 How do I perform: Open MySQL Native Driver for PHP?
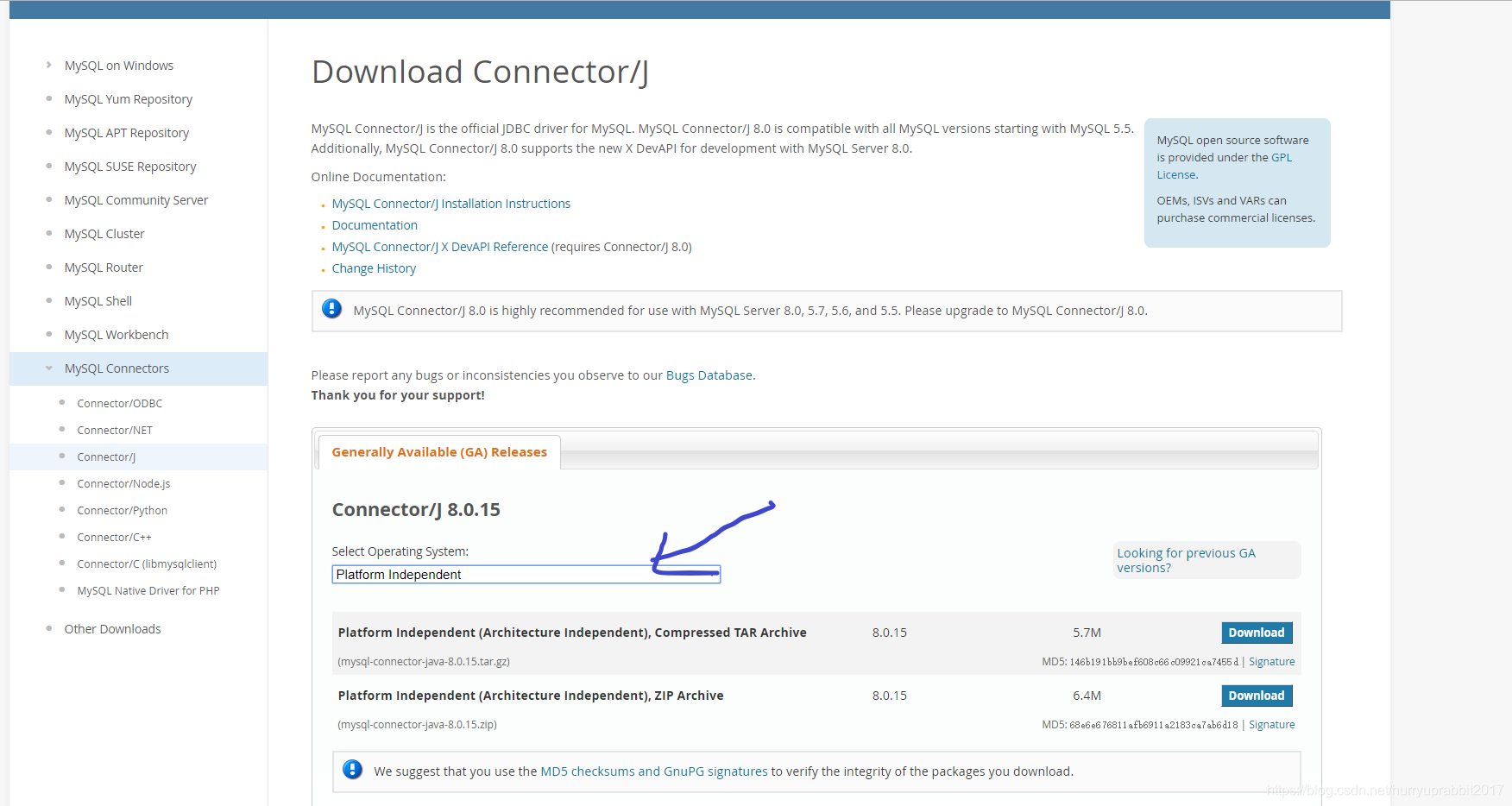(148, 590)
